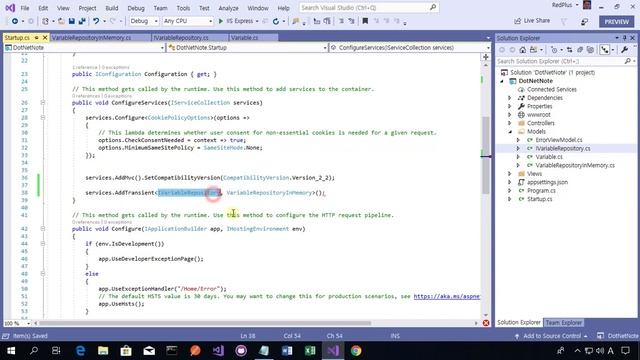Toggle Preview Selected Items in Solution Explorer

click(x=605, y=50)
